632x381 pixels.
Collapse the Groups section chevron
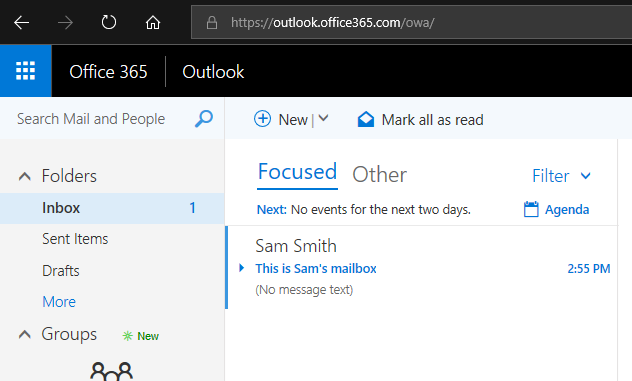[x=25, y=334]
